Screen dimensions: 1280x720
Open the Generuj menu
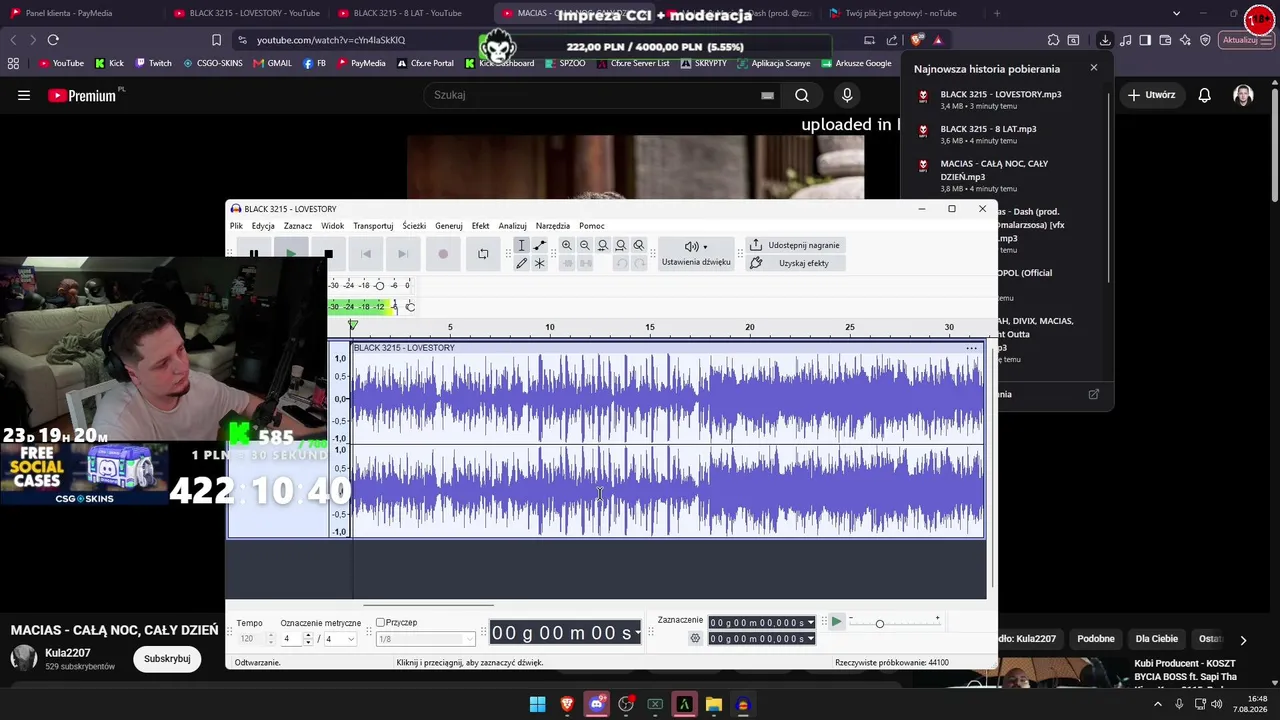(x=449, y=226)
